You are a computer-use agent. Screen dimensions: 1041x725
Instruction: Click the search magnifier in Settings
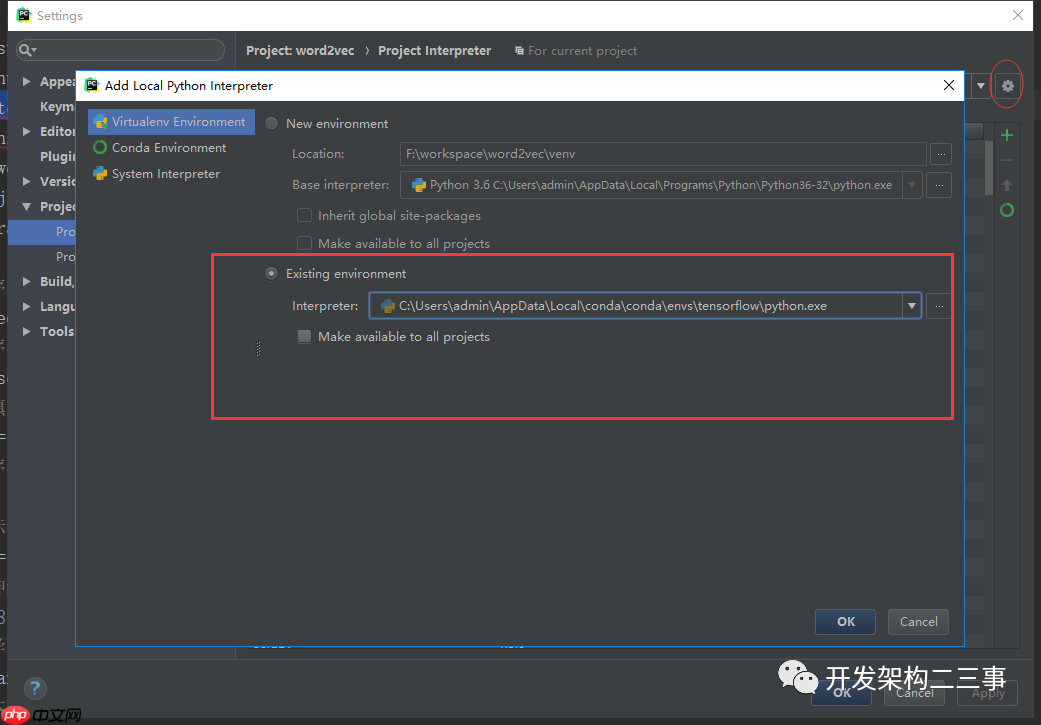[26, 50]
